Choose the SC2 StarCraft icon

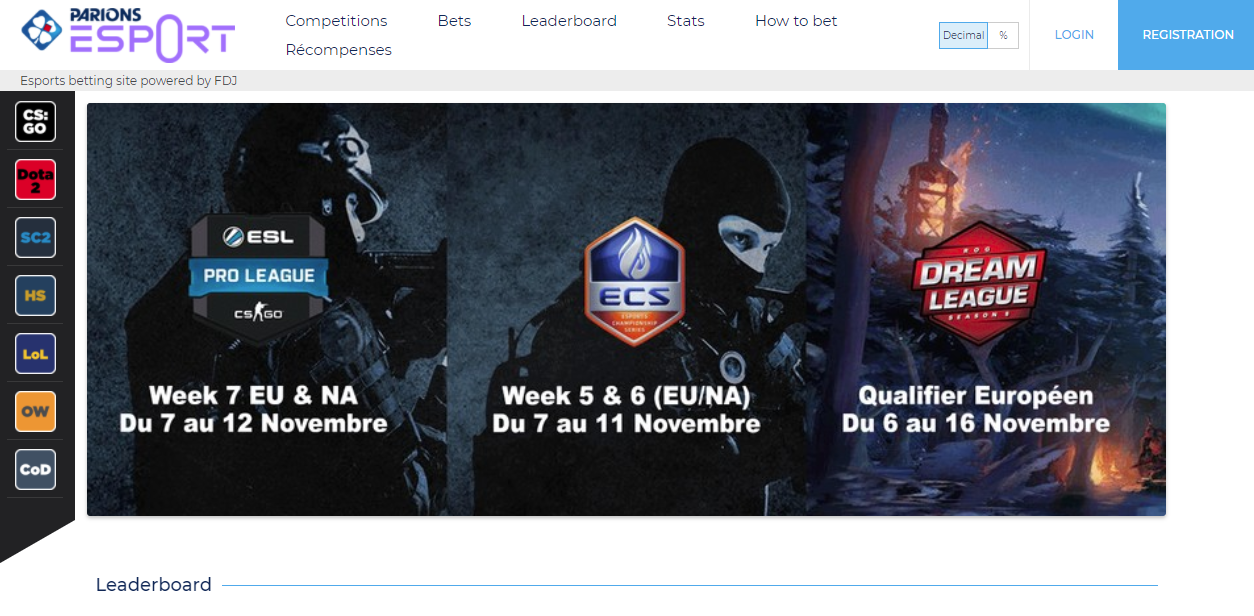[x=35, y=238]
